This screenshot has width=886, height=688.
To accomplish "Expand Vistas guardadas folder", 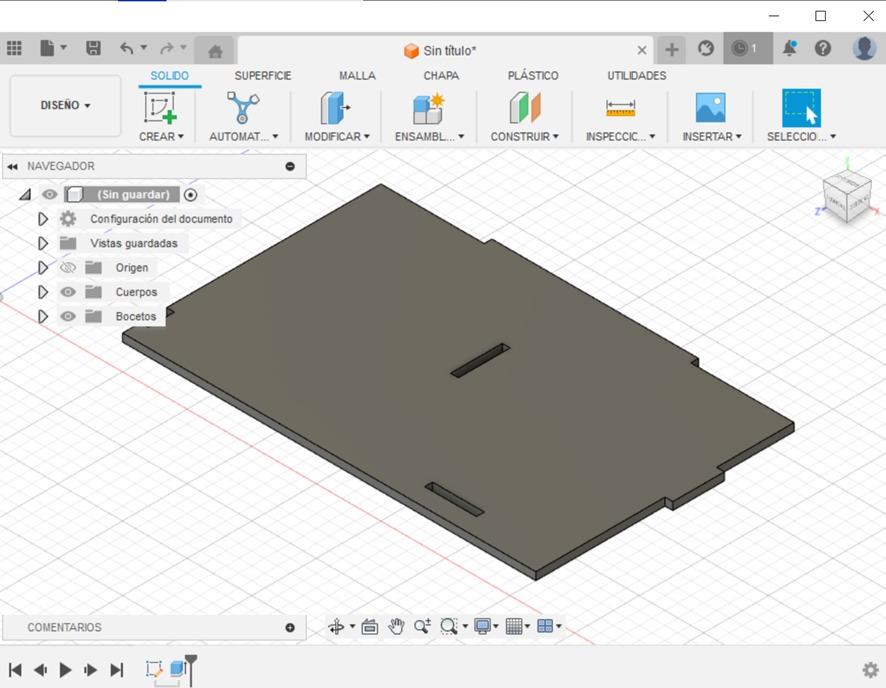I will pyautogui.click(x=42, y=243).
